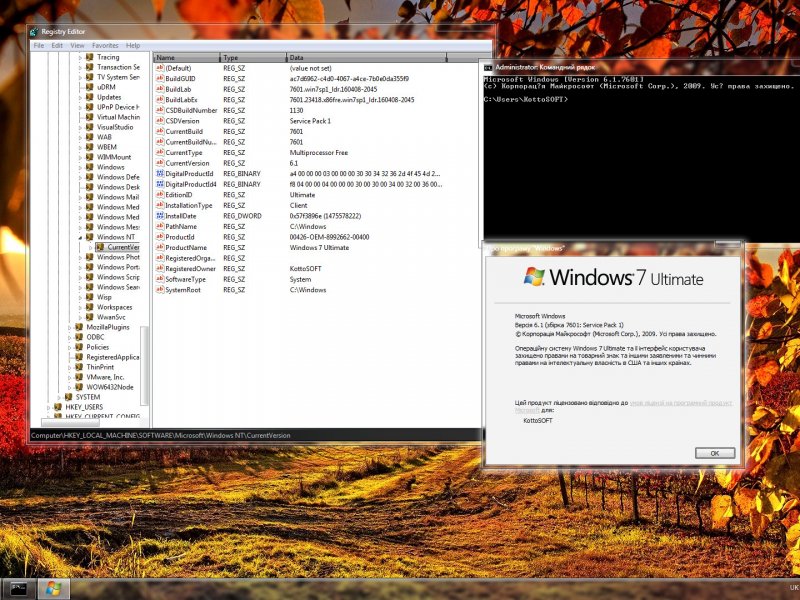The image size is (800, 600).
Task: Select the VisualStudio key
Action: pyautogui.click(x=115, y=127)
